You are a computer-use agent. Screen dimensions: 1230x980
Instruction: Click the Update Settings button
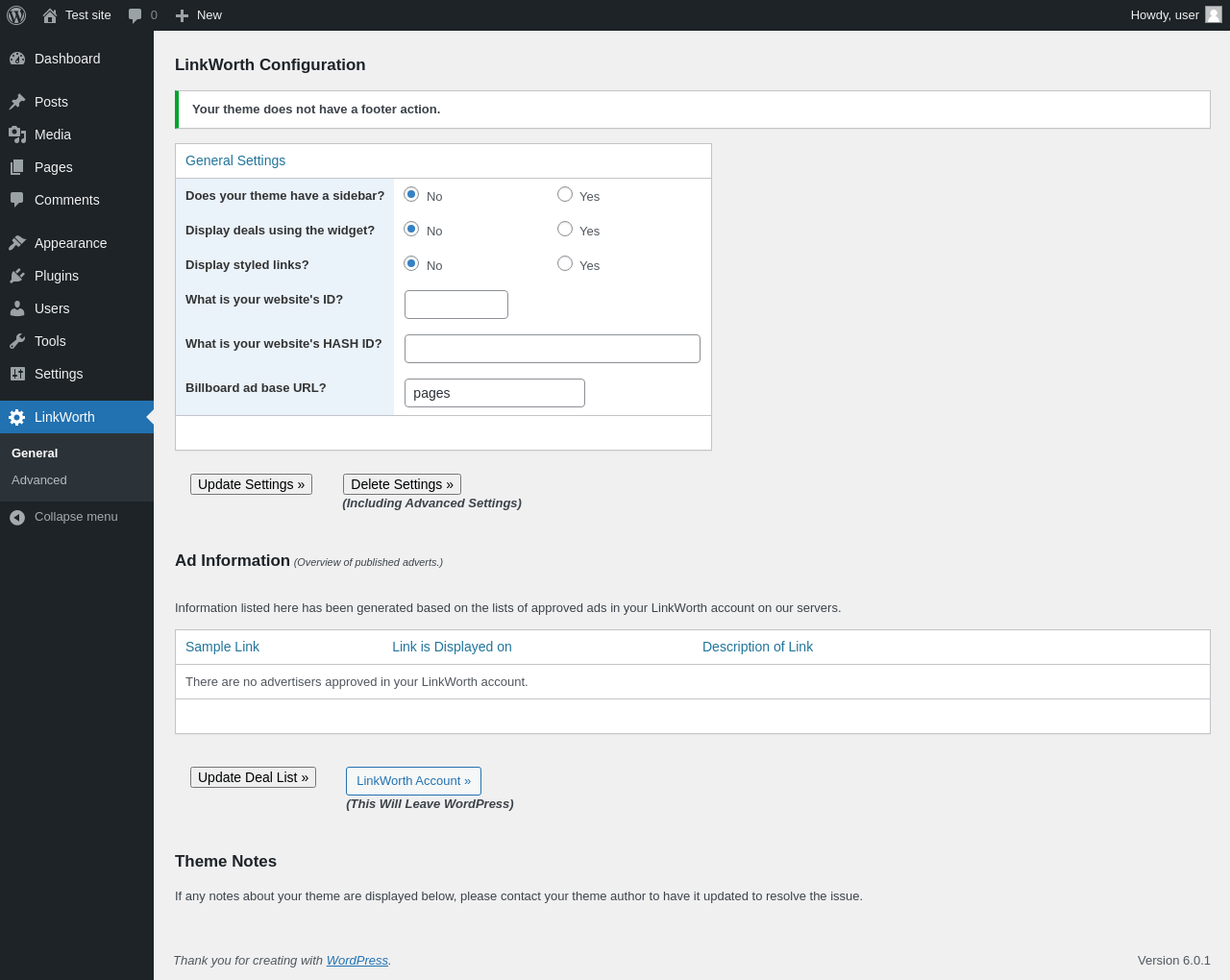[x=251, y=484]
